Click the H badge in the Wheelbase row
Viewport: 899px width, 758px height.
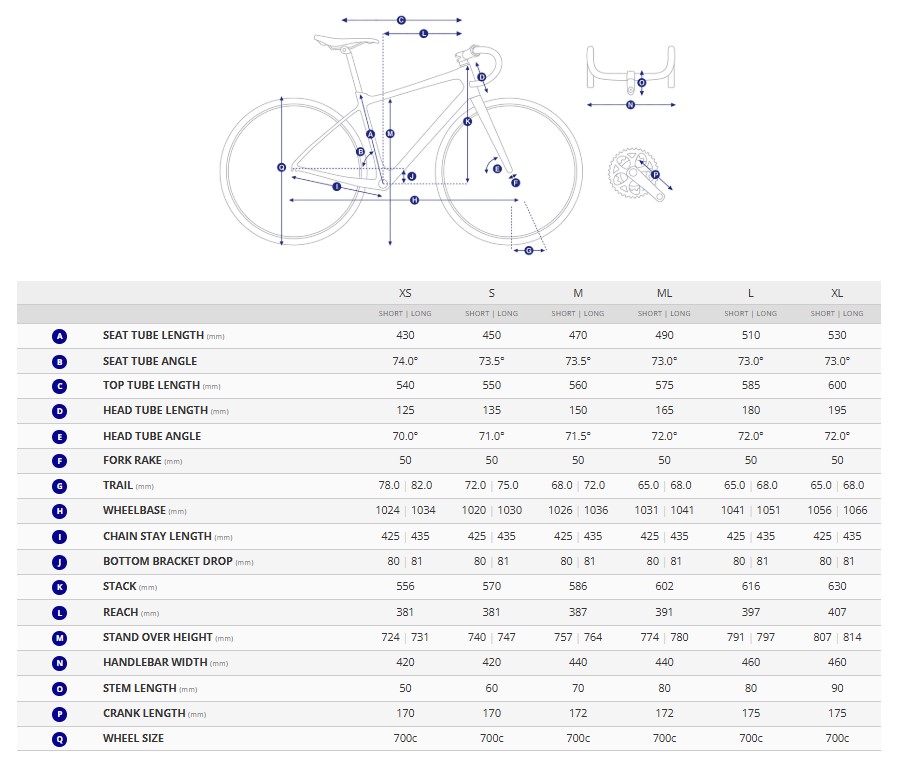tap(59, 511)
